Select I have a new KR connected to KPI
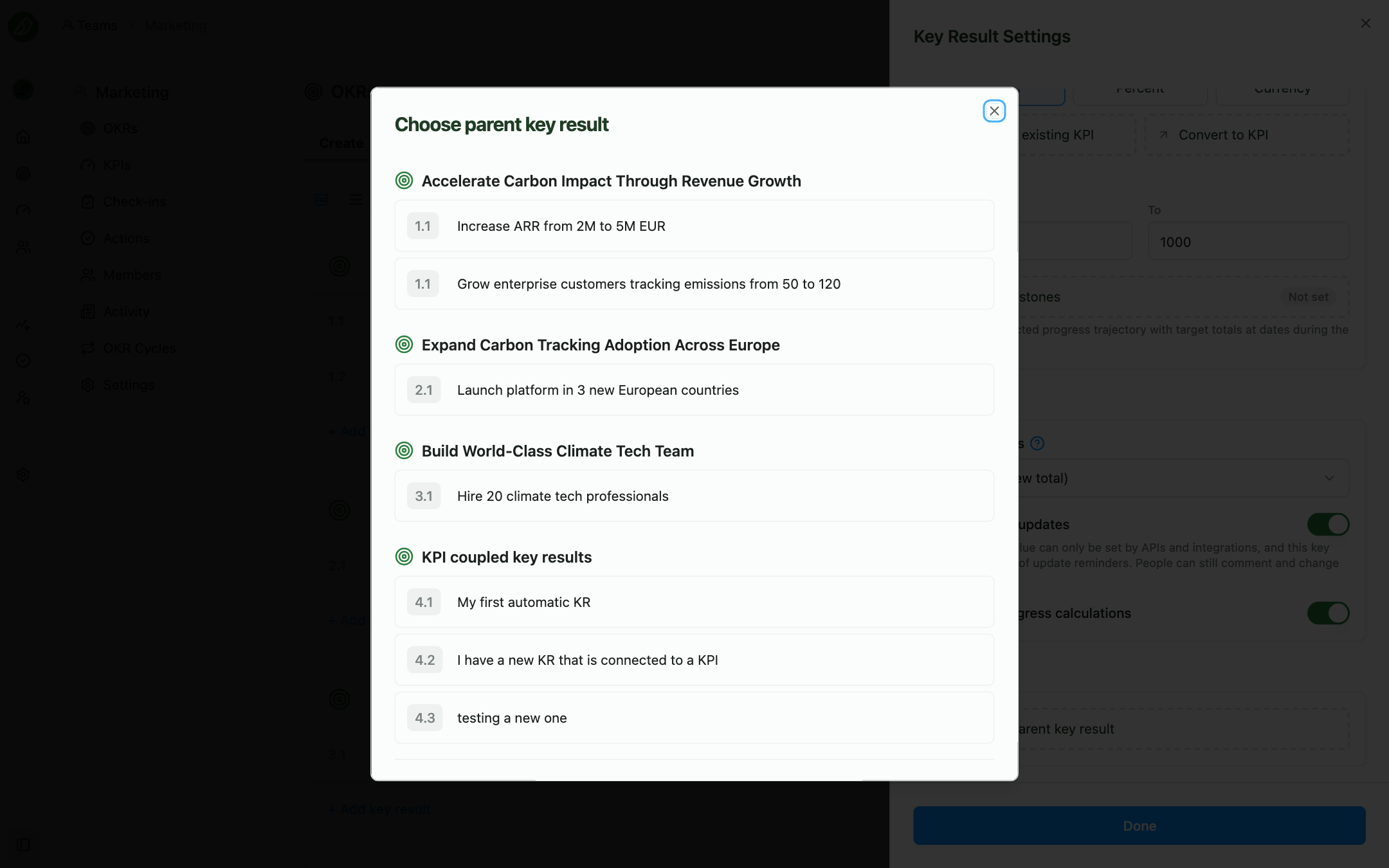 click(x=694, y=660)
